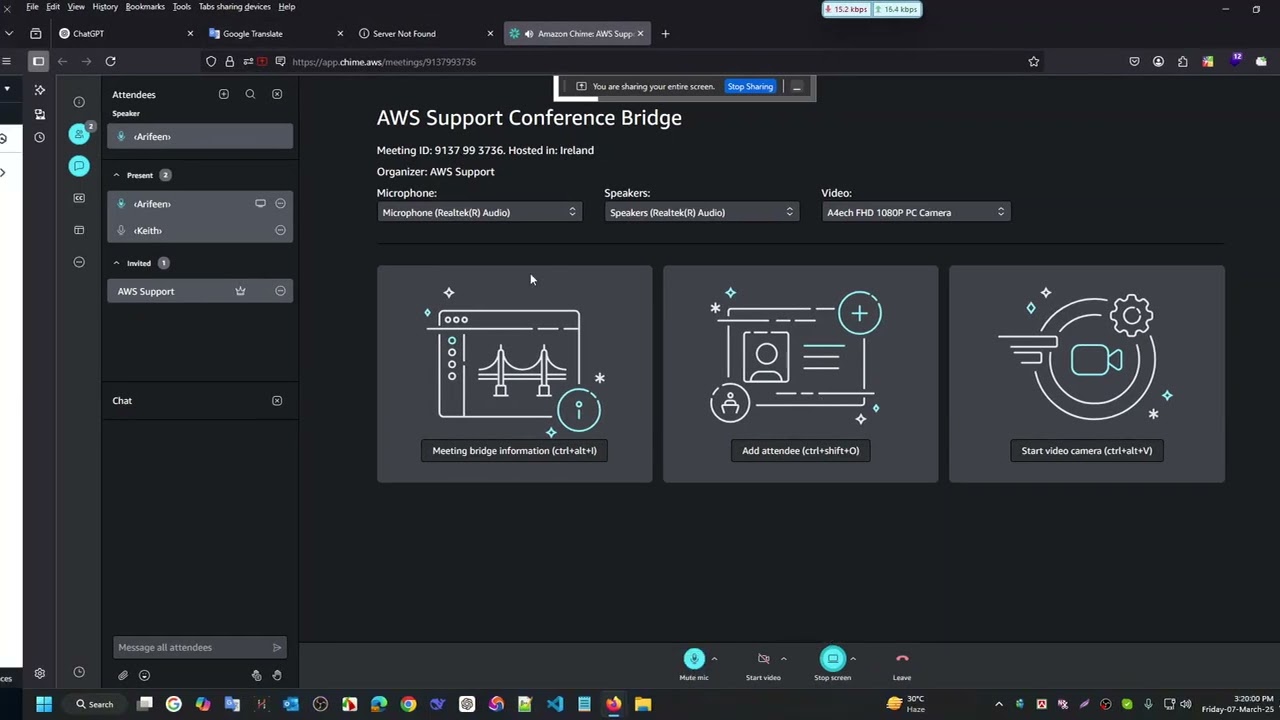Toggle the attendees panel icon
1280x720 pixels.
[x=79, y=134]
